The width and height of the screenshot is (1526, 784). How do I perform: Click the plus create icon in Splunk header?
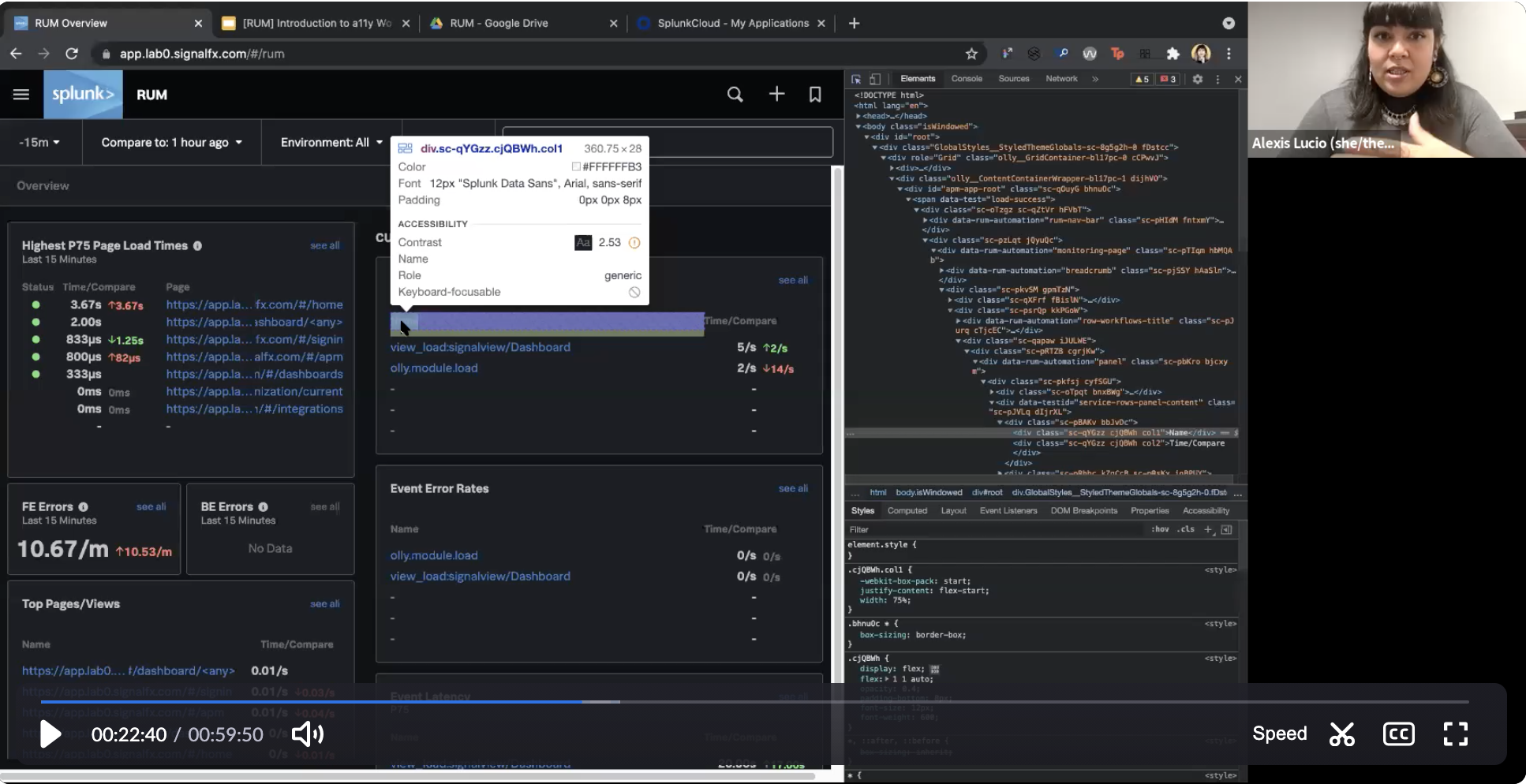776,94
